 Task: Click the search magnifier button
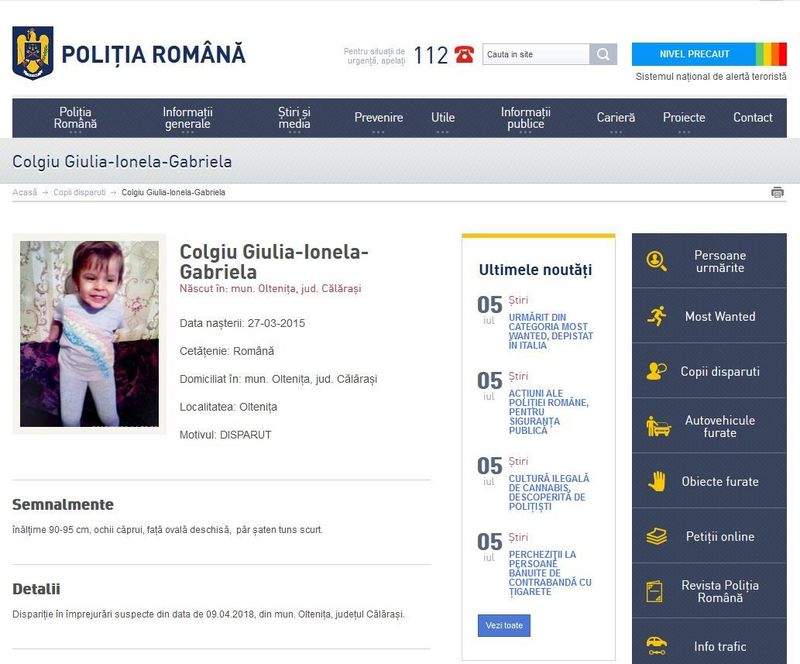pos(603,54)
